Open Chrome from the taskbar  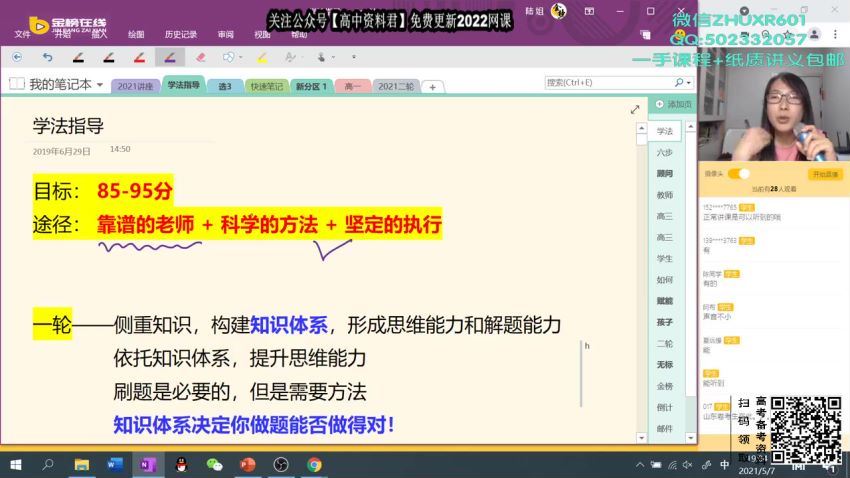314,464
